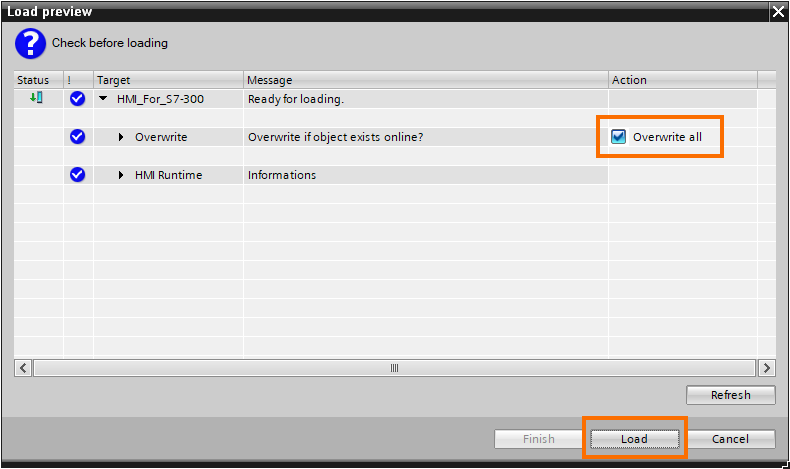The height and width of the screenshot is (469, 790).
Task: Expand the HMI Runtime tree node
Action: pos(121,175)
